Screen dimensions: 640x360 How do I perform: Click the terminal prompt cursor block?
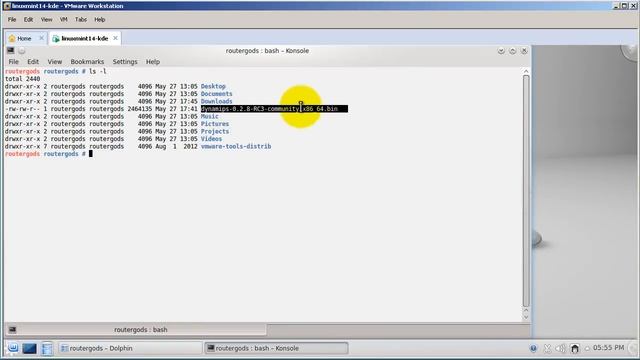click(91, 154)
